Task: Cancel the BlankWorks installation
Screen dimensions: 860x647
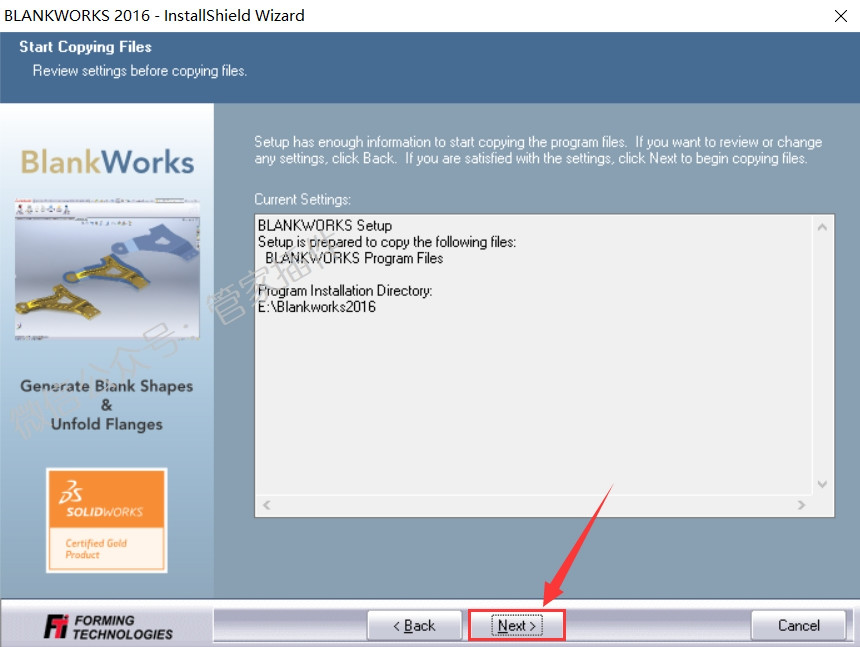Action: point(799,625)
